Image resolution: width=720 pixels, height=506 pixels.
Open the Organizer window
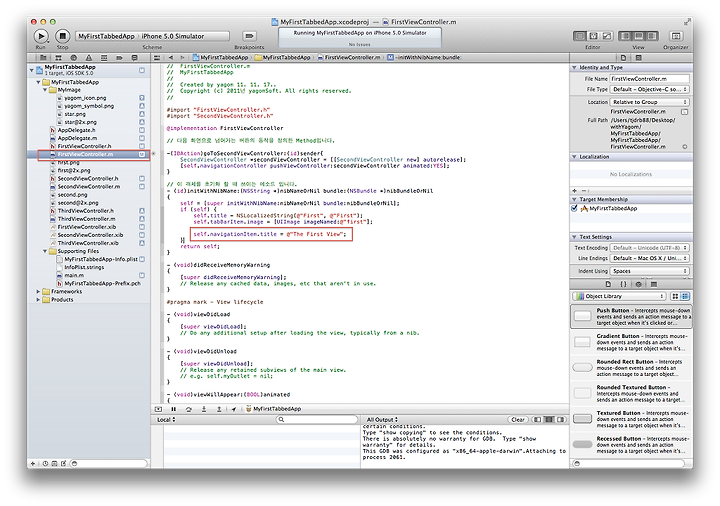(x=675, y=36)
